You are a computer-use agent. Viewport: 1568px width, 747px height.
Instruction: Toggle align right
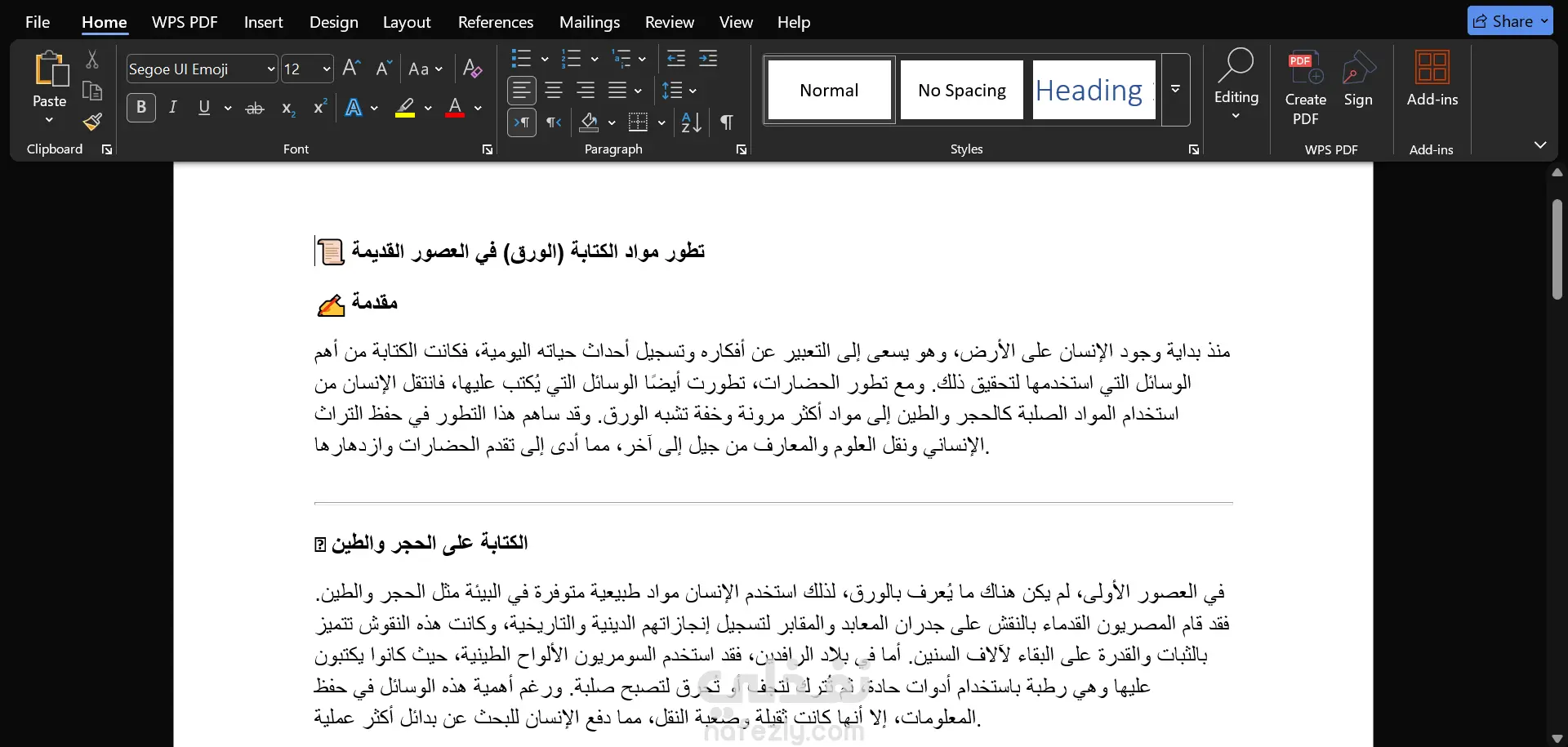coord(586,91)
